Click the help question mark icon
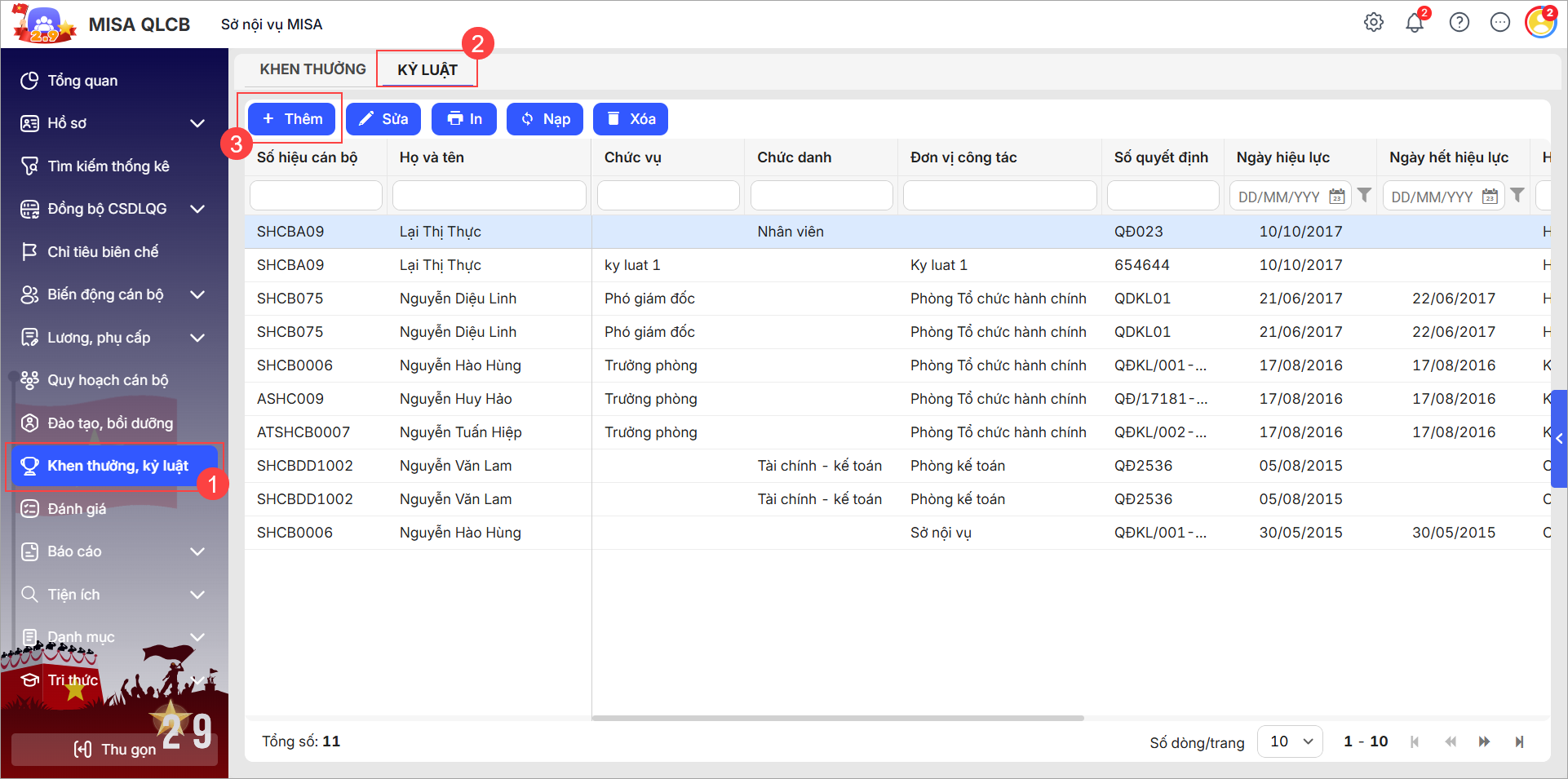The image size is (1568, 779). click(x=1459, y=23)
